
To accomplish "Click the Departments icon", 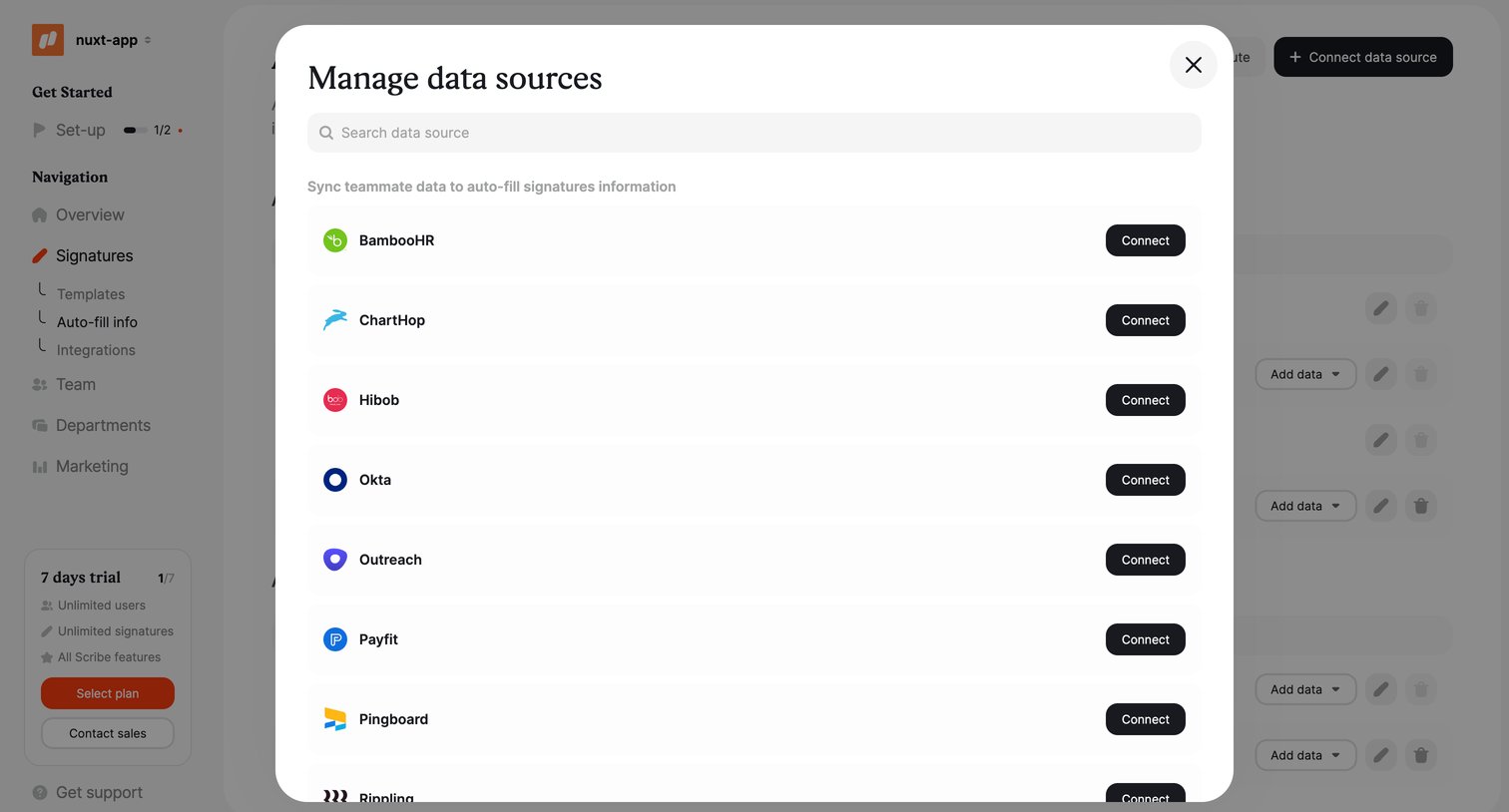I will click(40, 425).
